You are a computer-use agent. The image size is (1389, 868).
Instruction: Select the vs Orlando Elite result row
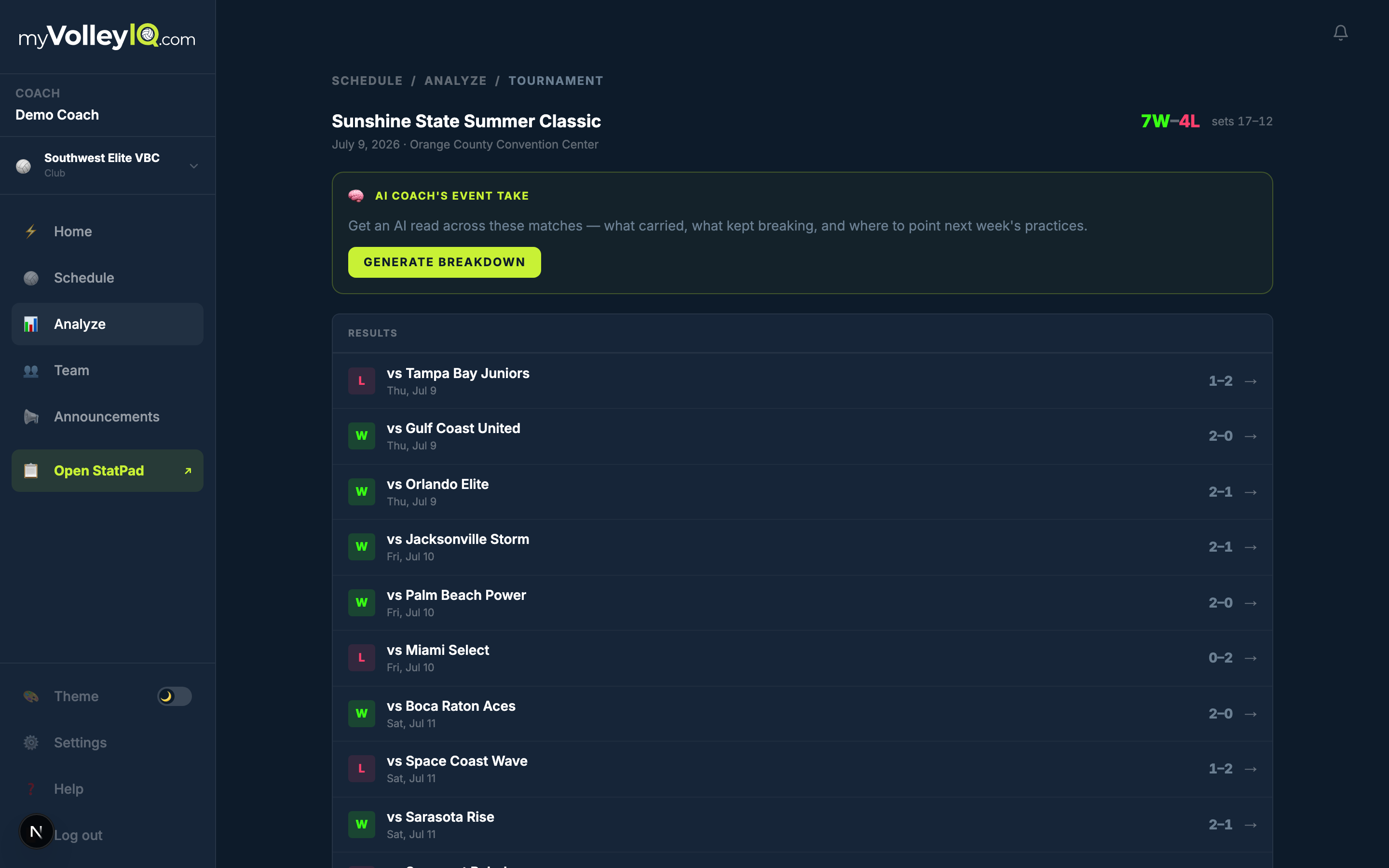tap(803, 492)
